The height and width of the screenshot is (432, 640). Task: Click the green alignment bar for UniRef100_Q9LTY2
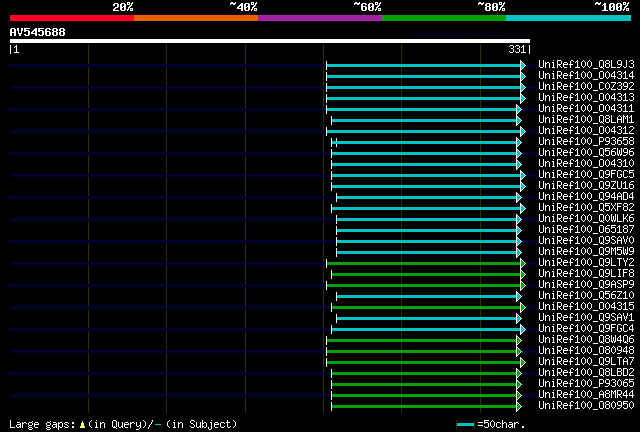click(x=424, y=264)
